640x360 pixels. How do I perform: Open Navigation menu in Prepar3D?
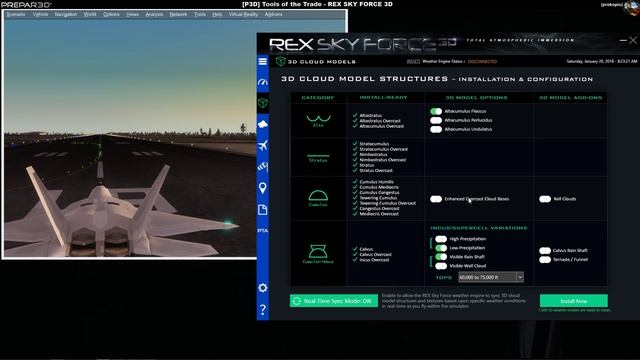click(x=66, y=14)
